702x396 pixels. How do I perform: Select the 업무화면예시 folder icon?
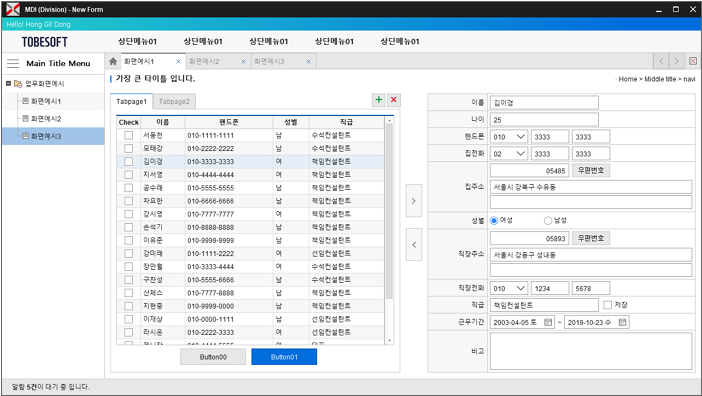(x=18, y=84)
